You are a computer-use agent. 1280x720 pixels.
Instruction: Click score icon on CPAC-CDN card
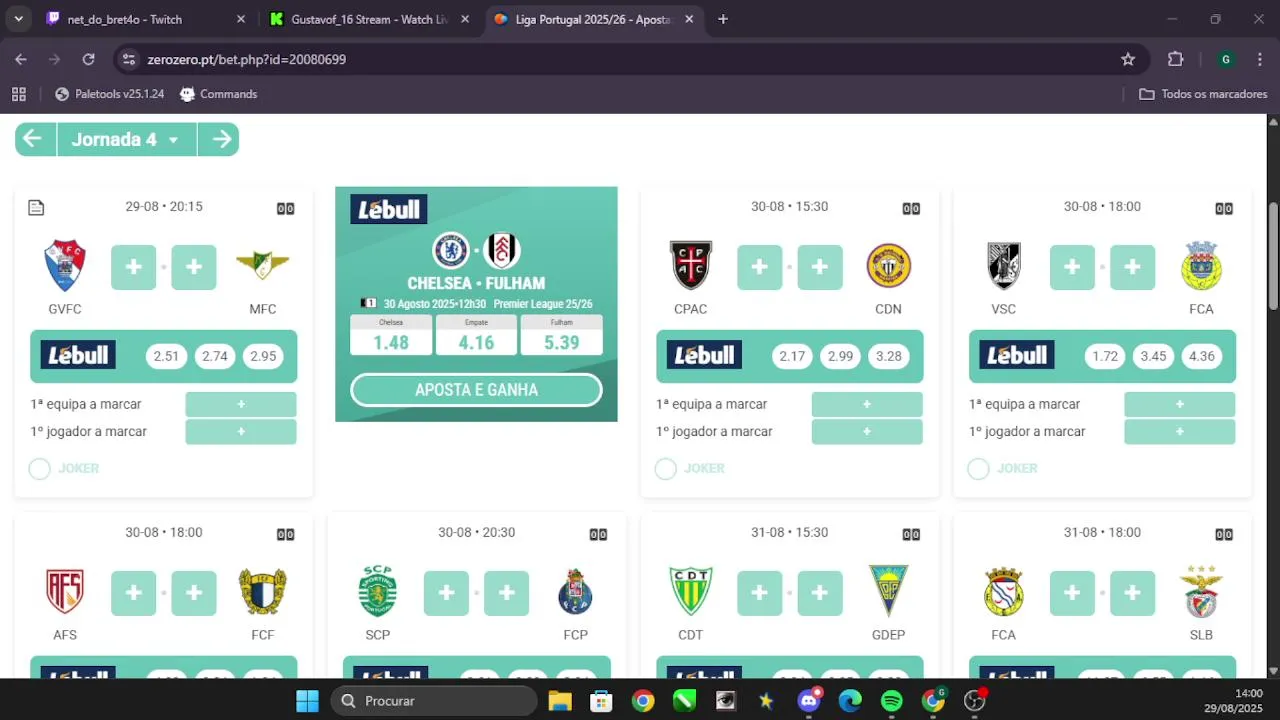click(x=911, y=208)
